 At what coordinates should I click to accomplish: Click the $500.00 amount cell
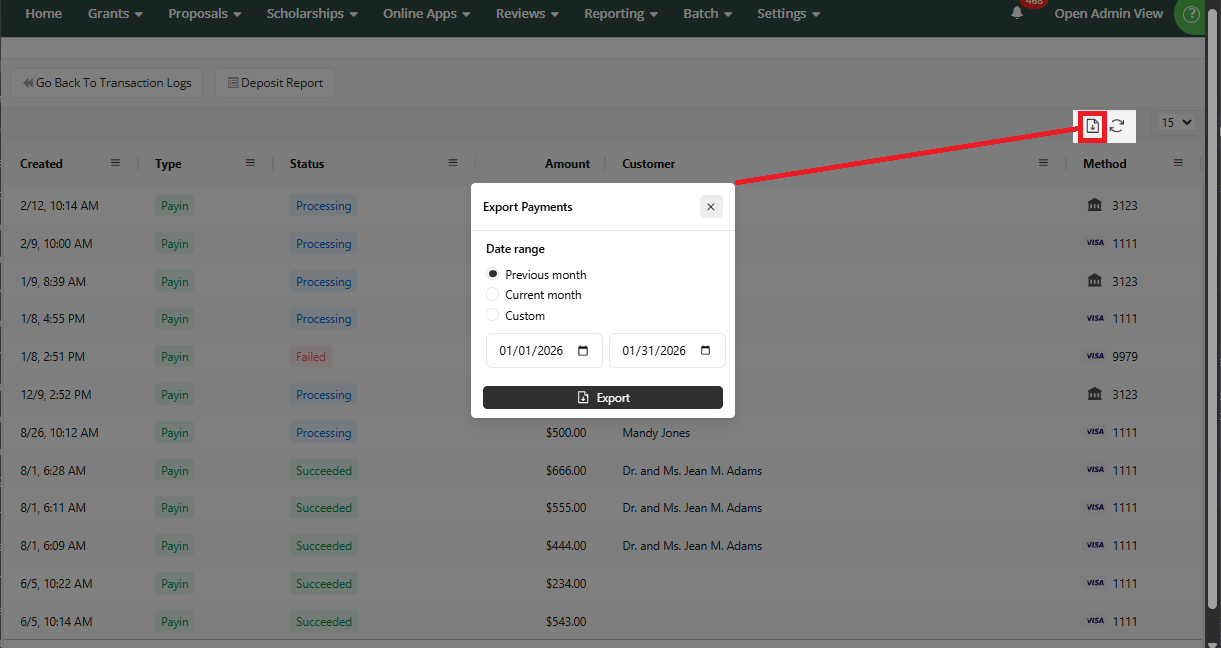[x=566, y=432]
